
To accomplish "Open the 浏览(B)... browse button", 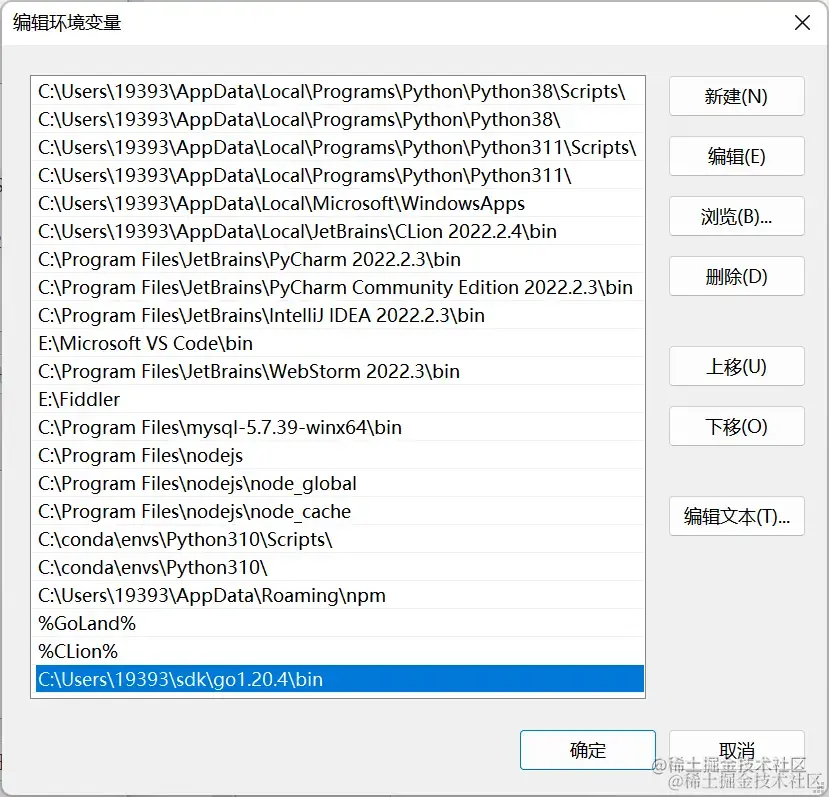I will click(736, 216).
